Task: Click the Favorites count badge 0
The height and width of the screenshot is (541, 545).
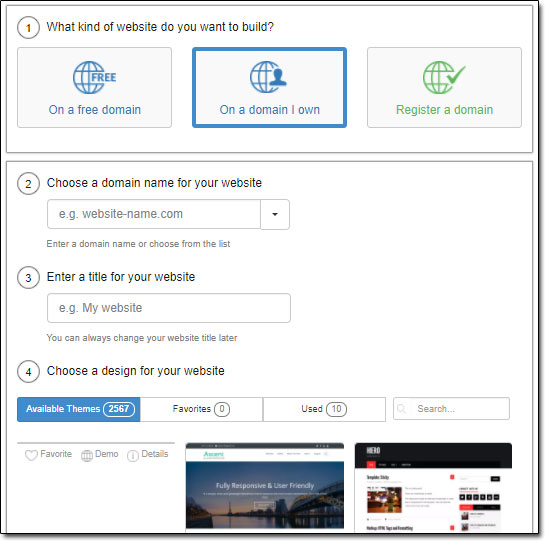Action: pyautogui.click(x=222, y=409)
